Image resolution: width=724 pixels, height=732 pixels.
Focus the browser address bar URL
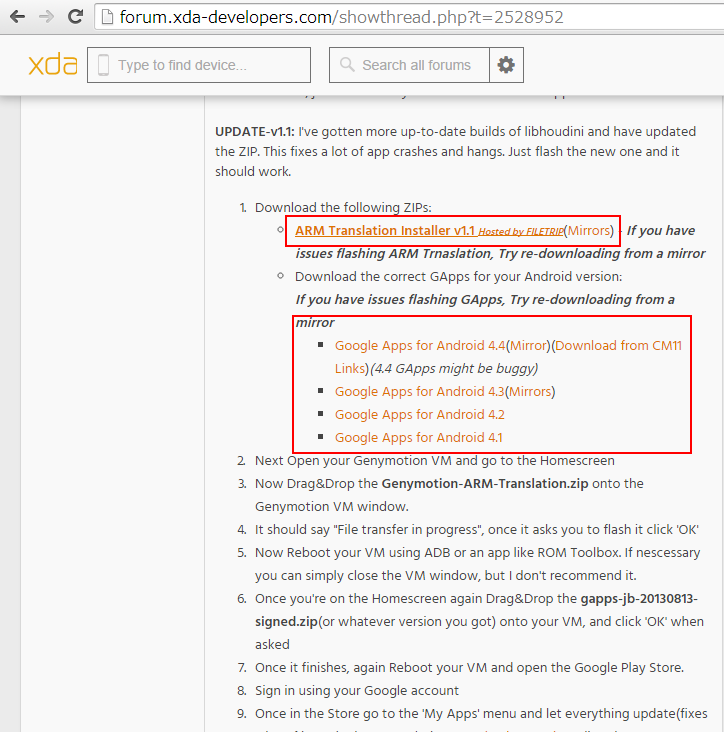click(341, 17)
